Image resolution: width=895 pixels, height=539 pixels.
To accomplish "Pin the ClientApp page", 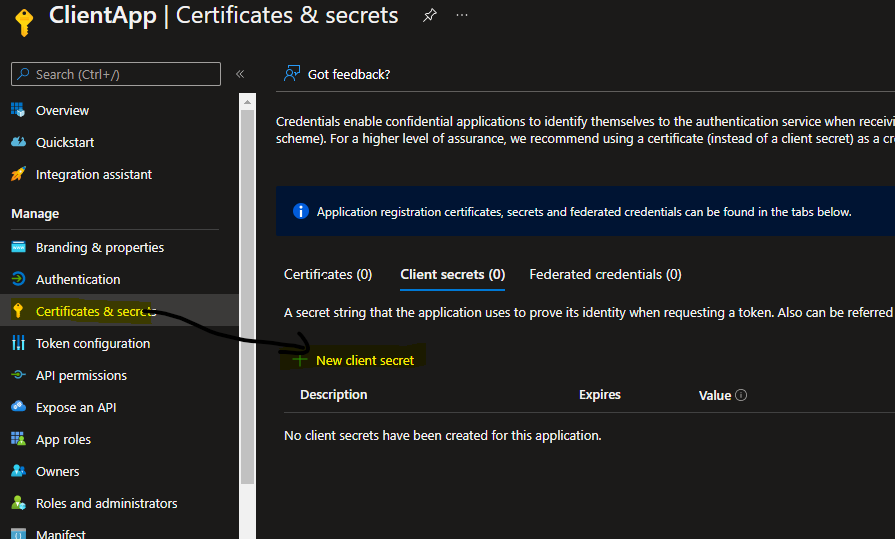I will tap(430, 16).
